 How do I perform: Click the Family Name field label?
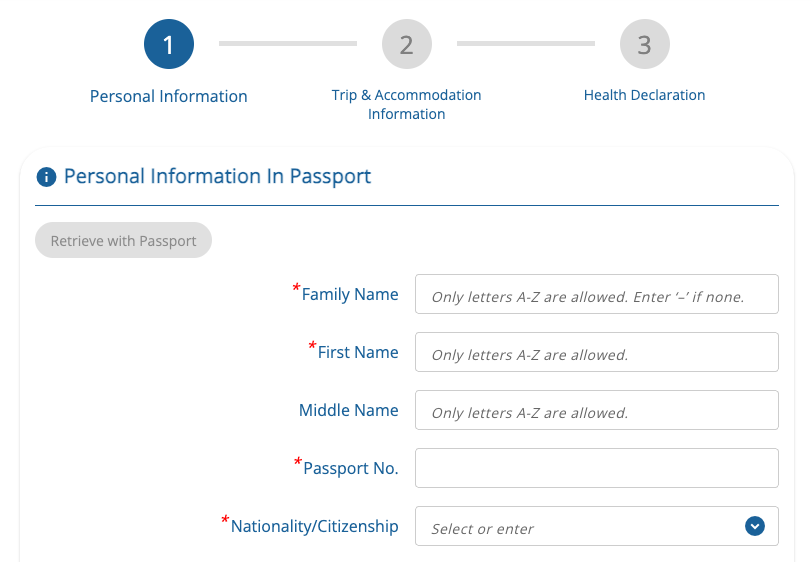coord(349,295)
